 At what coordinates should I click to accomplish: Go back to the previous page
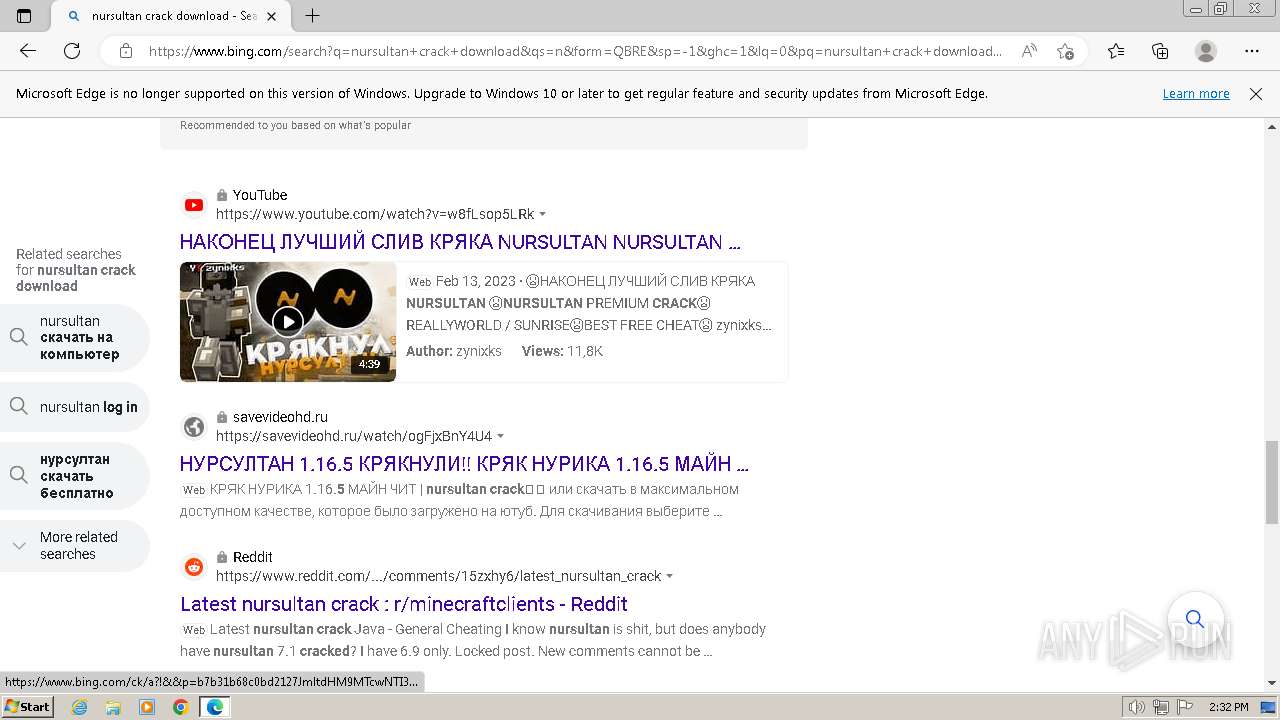(x=28, y=51)
